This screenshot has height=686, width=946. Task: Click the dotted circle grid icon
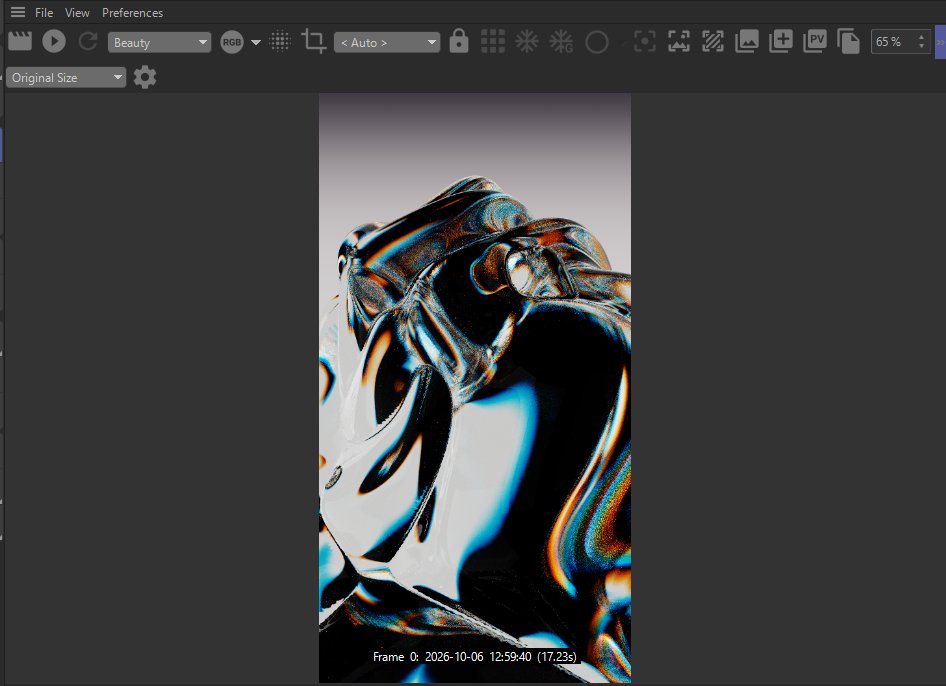(x=280, y=42)
